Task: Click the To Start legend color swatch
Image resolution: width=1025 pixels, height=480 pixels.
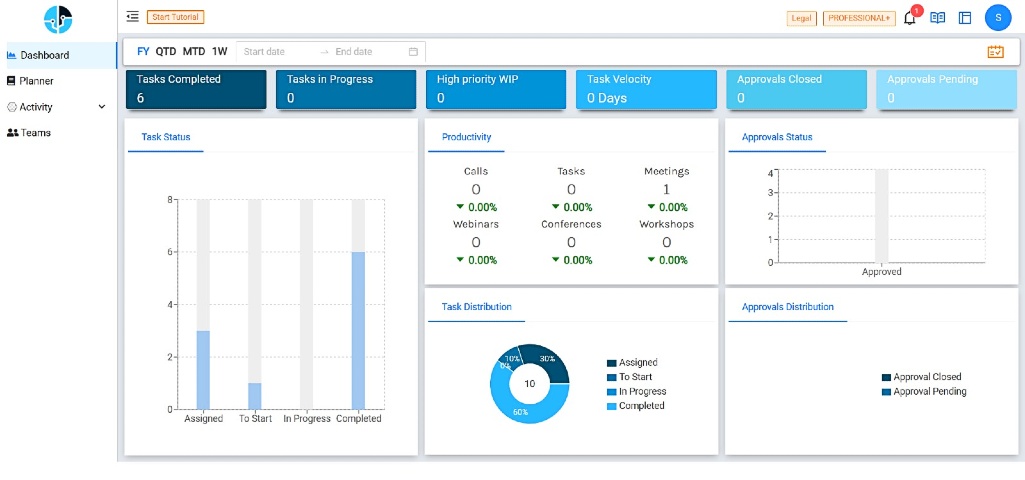Action: click(x=612, y=377)
